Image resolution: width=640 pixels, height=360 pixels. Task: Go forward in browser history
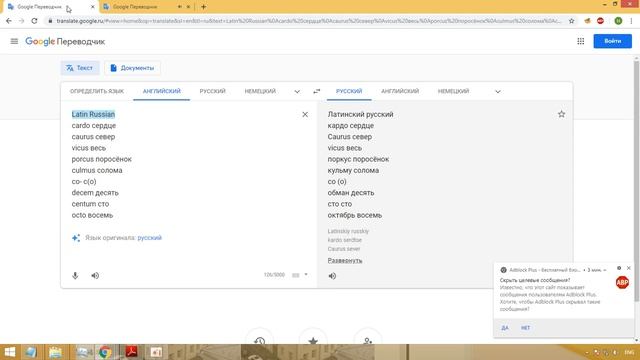(x=22, y=21)
